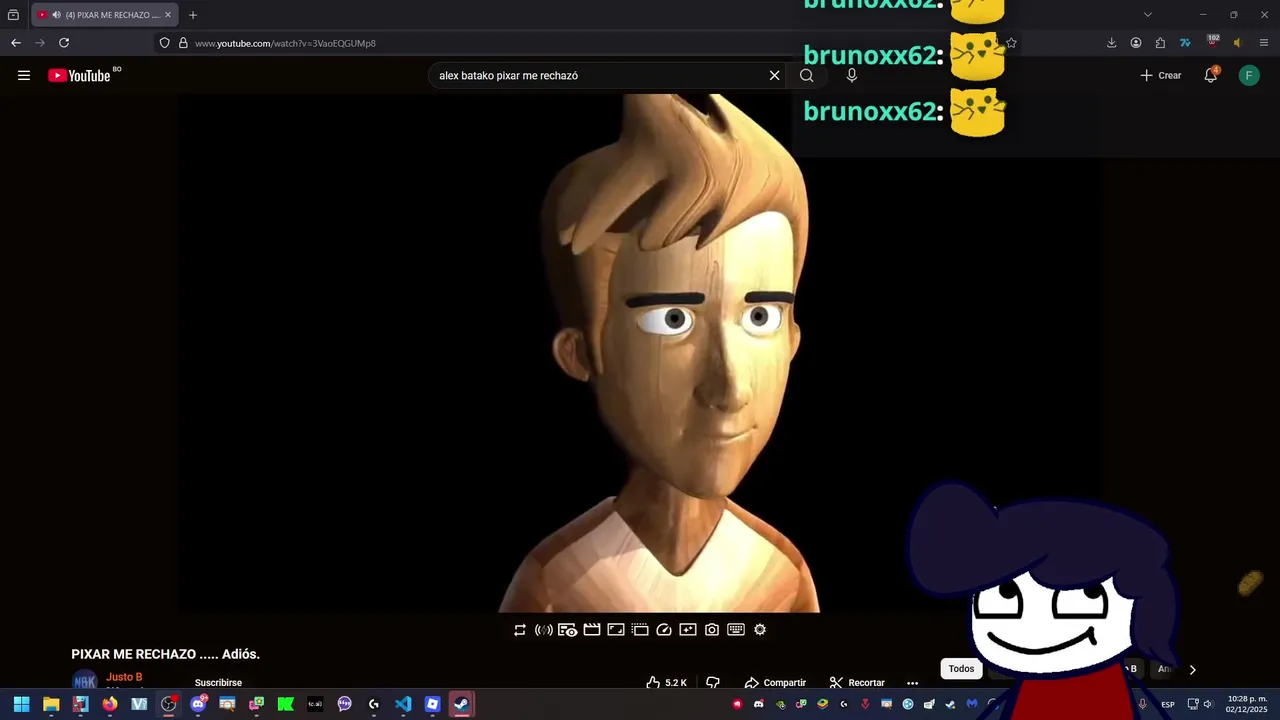This screenshot has width=1280, height=720.
Task: Click the search magnifier button
Action: click(807, 75)
